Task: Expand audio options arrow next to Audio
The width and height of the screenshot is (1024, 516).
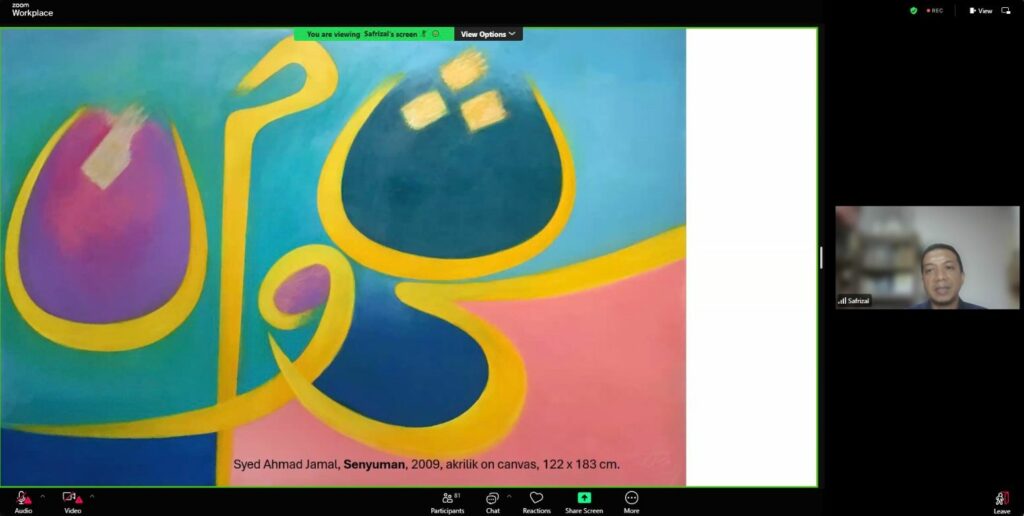Action: click(42, 496)
